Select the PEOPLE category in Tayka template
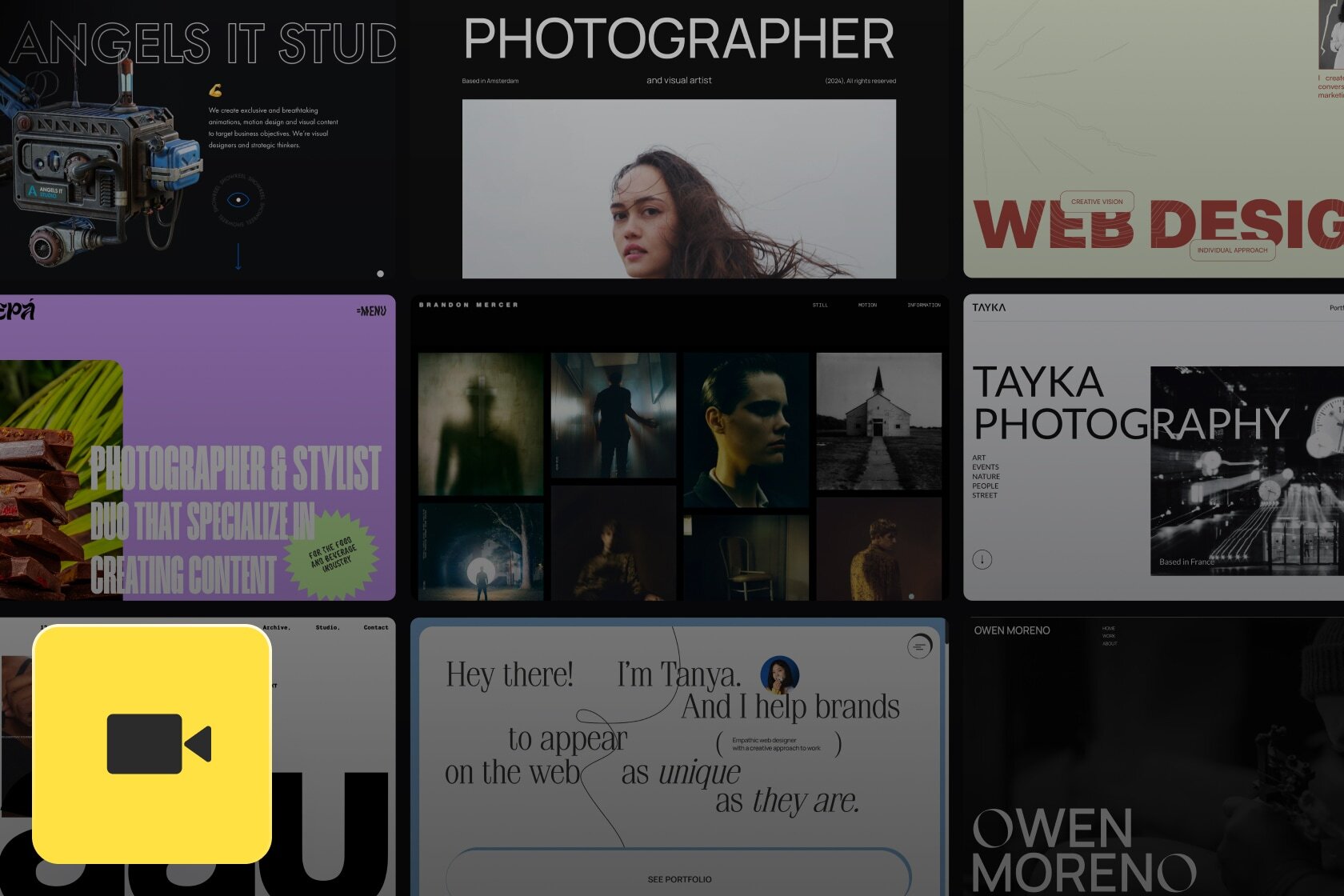1344x896 pixels. point(986,486)
